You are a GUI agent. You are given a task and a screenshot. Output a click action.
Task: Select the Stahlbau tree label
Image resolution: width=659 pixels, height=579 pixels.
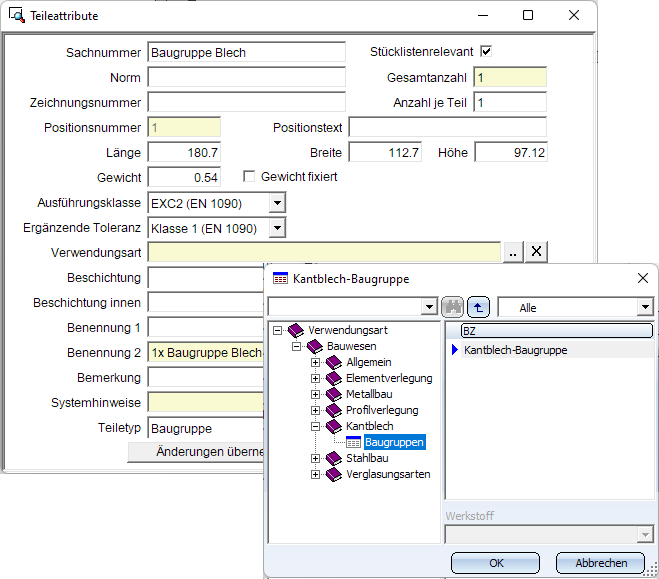coord(367,458)
